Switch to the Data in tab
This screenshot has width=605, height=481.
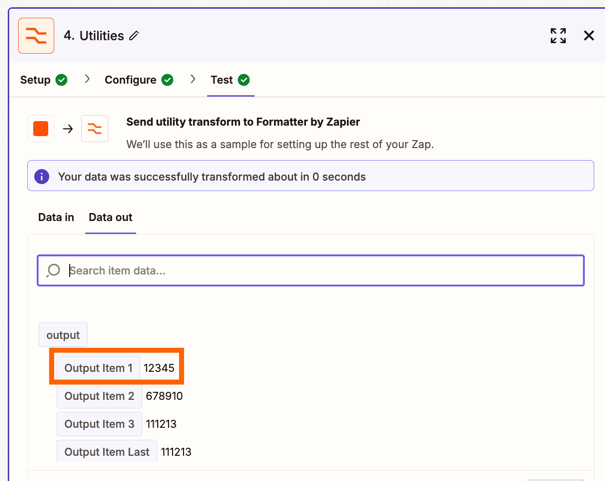56,217
